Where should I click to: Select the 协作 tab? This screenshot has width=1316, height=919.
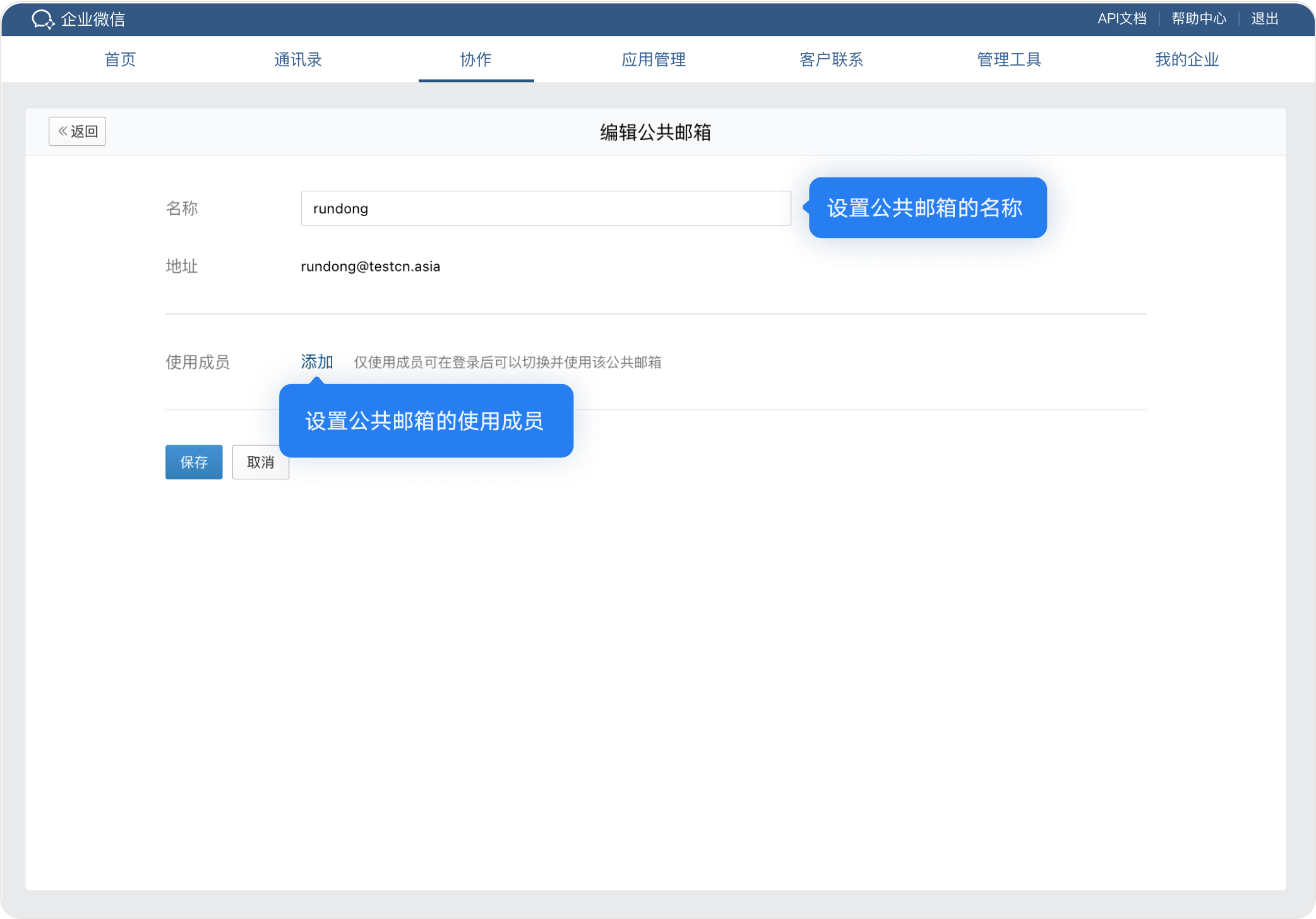(476, 59)
